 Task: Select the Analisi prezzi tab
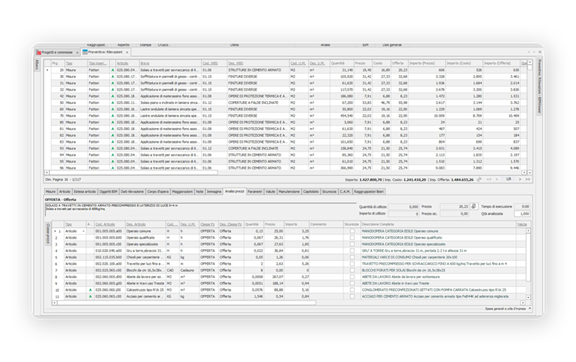click(234, 191)
